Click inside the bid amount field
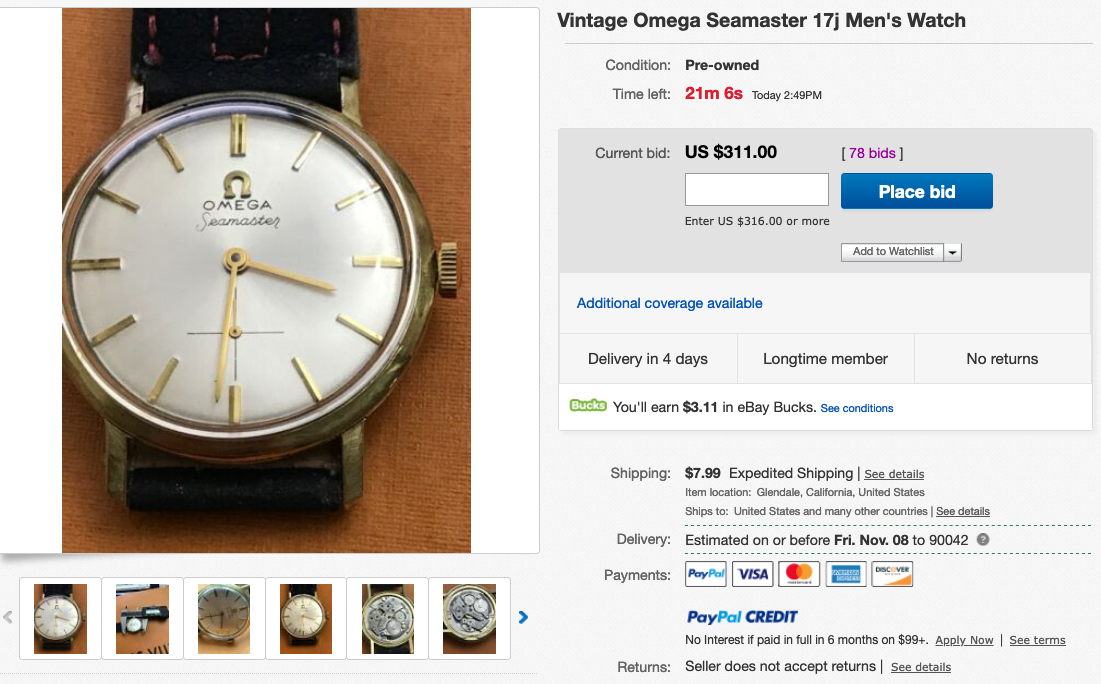The image size is (1101, 684). [756, 190]
